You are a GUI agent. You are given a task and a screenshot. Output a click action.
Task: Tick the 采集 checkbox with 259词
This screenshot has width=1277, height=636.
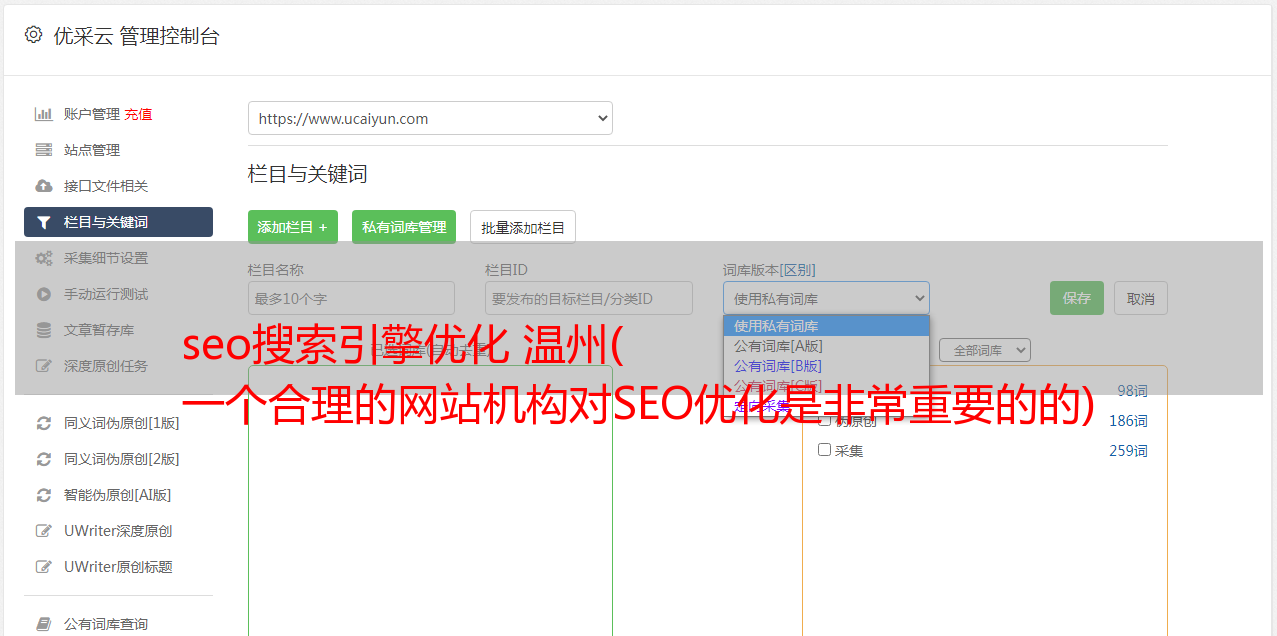click(825, 450)
